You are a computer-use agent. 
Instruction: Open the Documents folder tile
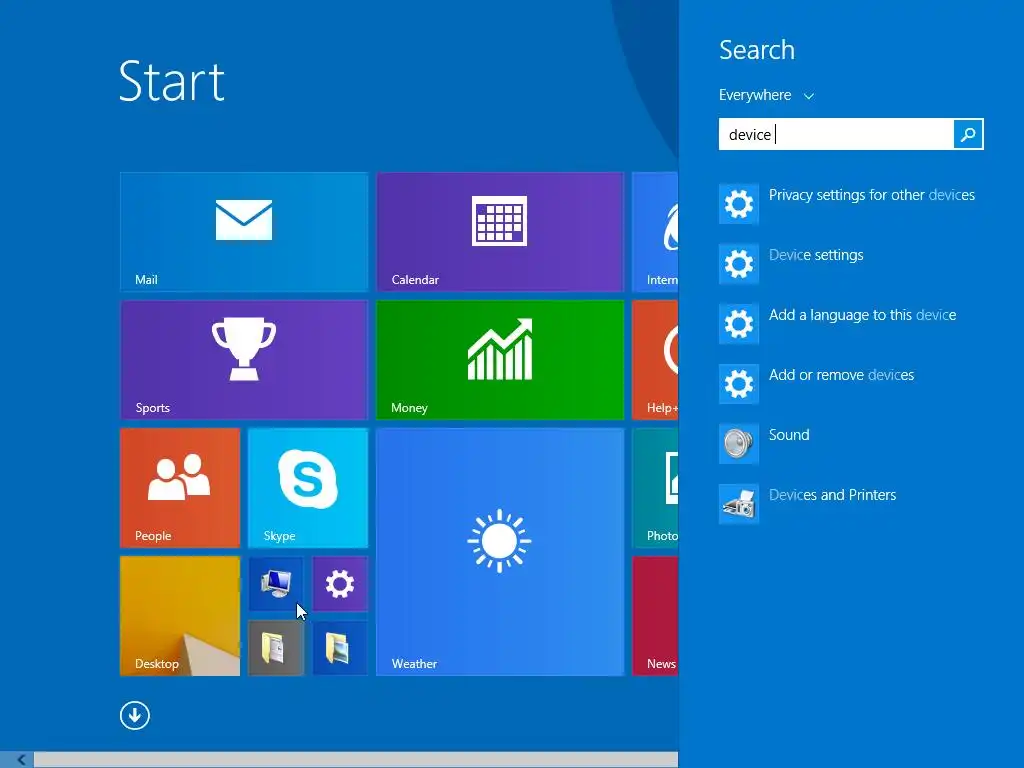coord(276,648)
